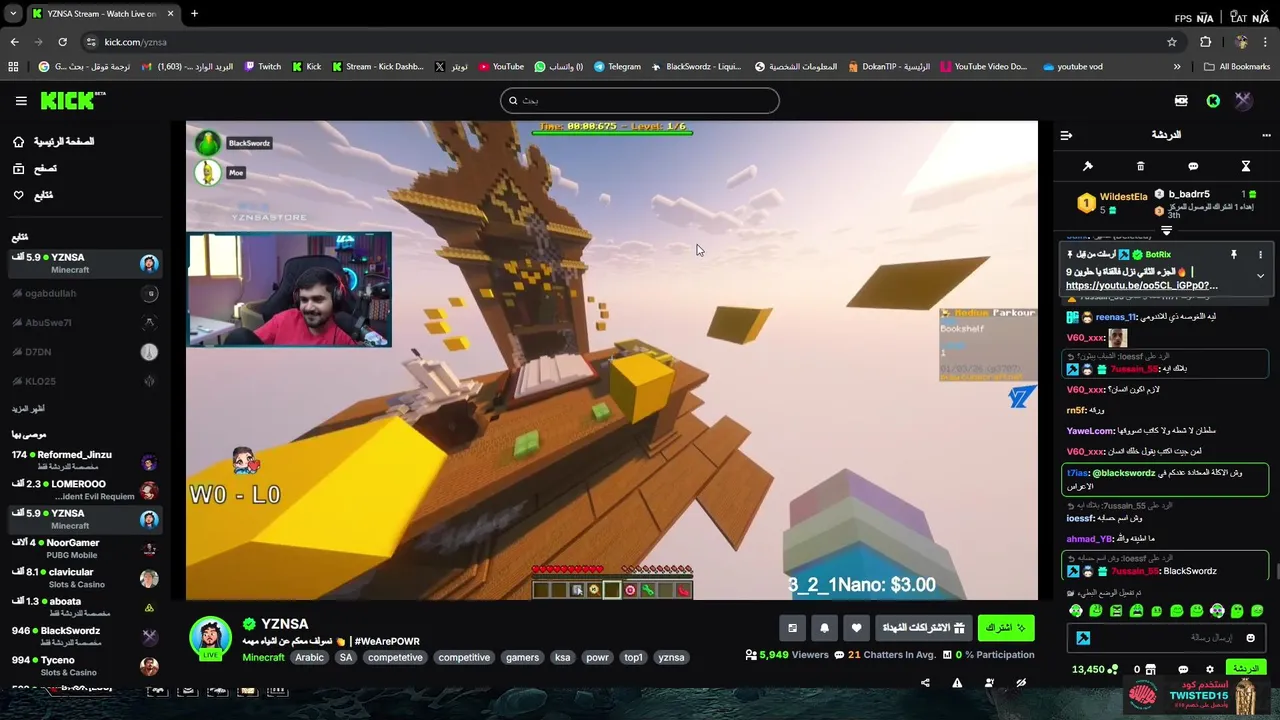Unpin the BotRix pinned message
1280x720 pixels.
(x=1234, y=255)
